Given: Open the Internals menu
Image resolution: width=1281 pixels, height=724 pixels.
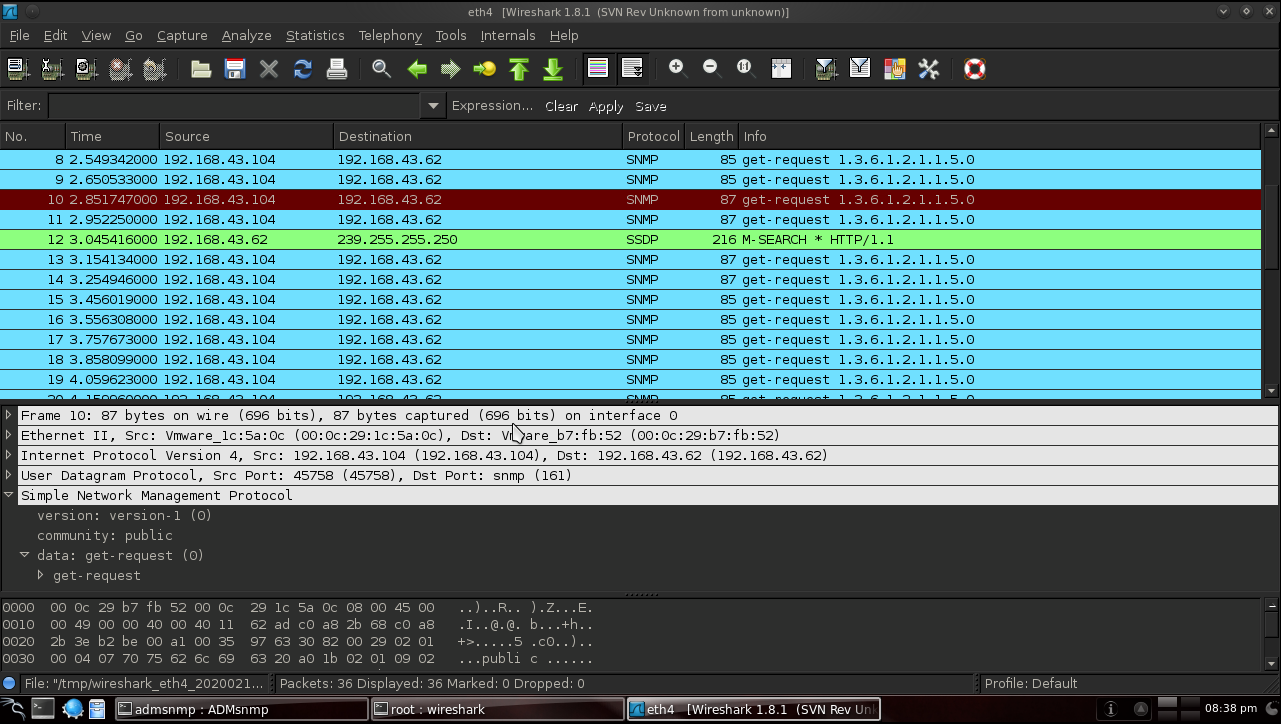Looking at the screenshot, I should (x=508, y=35).
